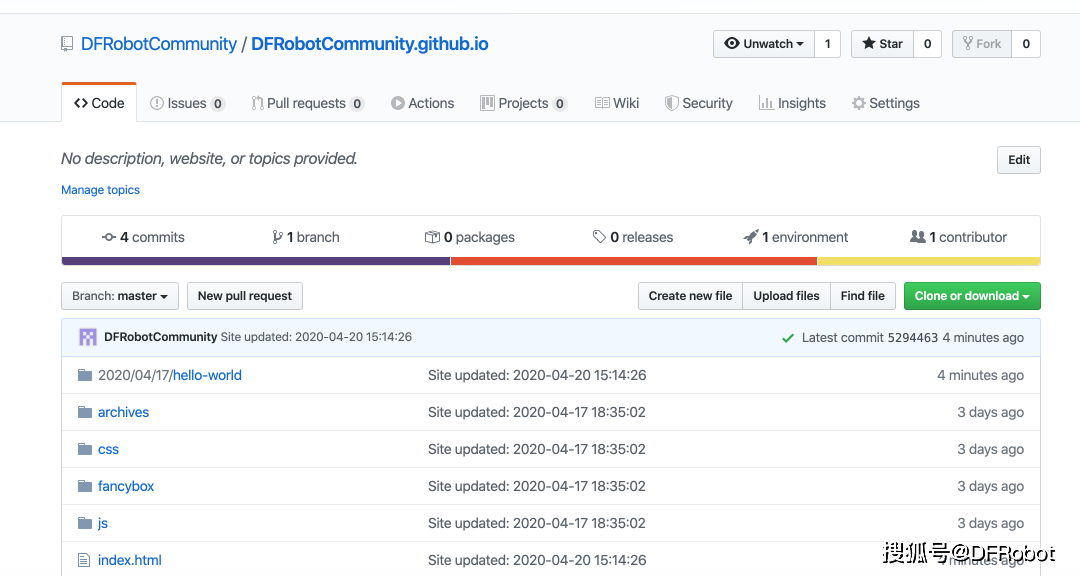Viewport: 1080px width, 576px height.
Task: Open the DFRobotCommunity.github.io repository link
Action: 369,44
